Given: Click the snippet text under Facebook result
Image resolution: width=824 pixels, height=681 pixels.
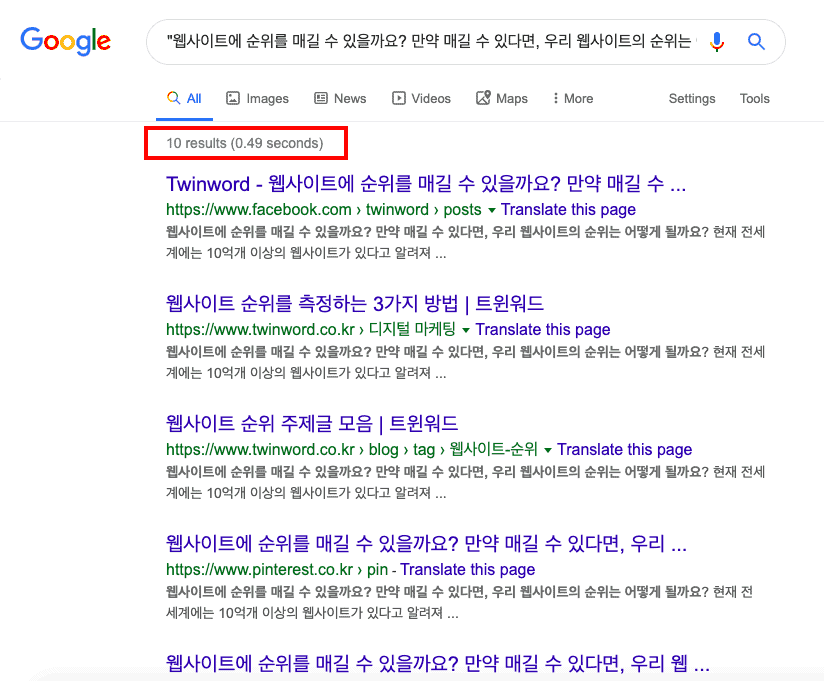Looking at the screenshot, I should pyautogui.click(x=466, y=242).
